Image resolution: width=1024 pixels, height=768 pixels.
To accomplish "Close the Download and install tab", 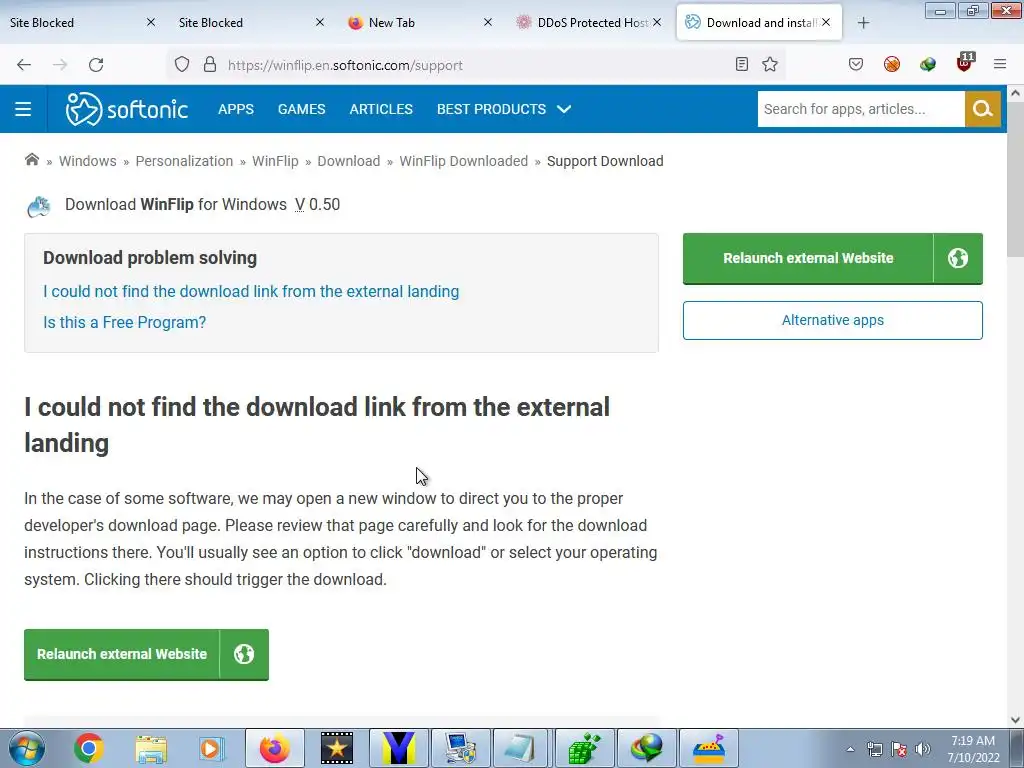I will point(826,22).
